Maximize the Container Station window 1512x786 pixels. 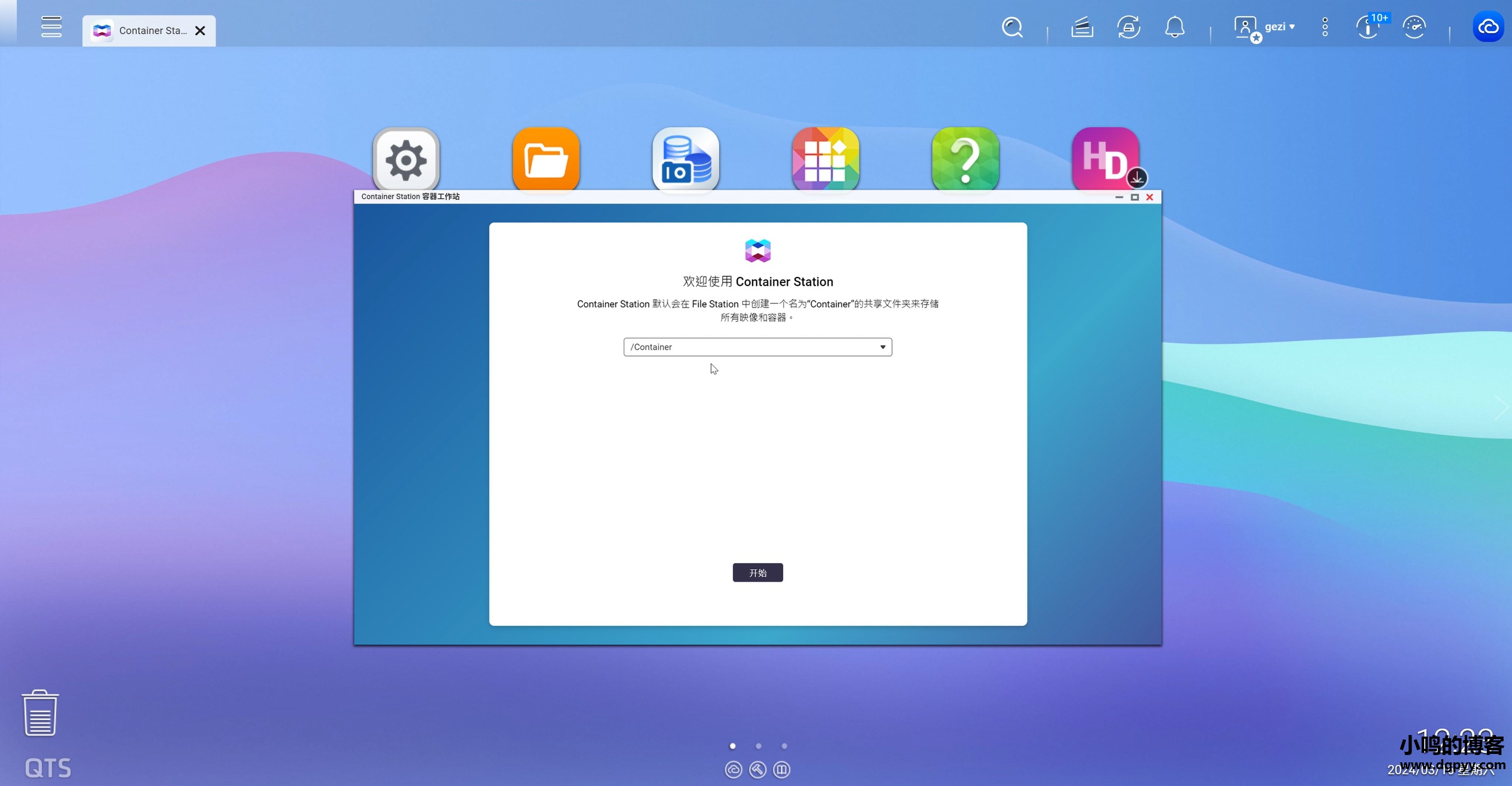click(x=1134, y=197)
